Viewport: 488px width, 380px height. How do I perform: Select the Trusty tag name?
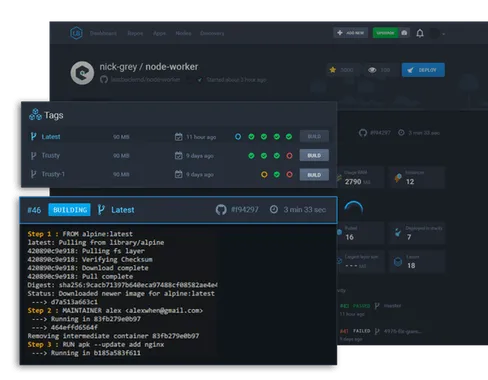[51, 155]
